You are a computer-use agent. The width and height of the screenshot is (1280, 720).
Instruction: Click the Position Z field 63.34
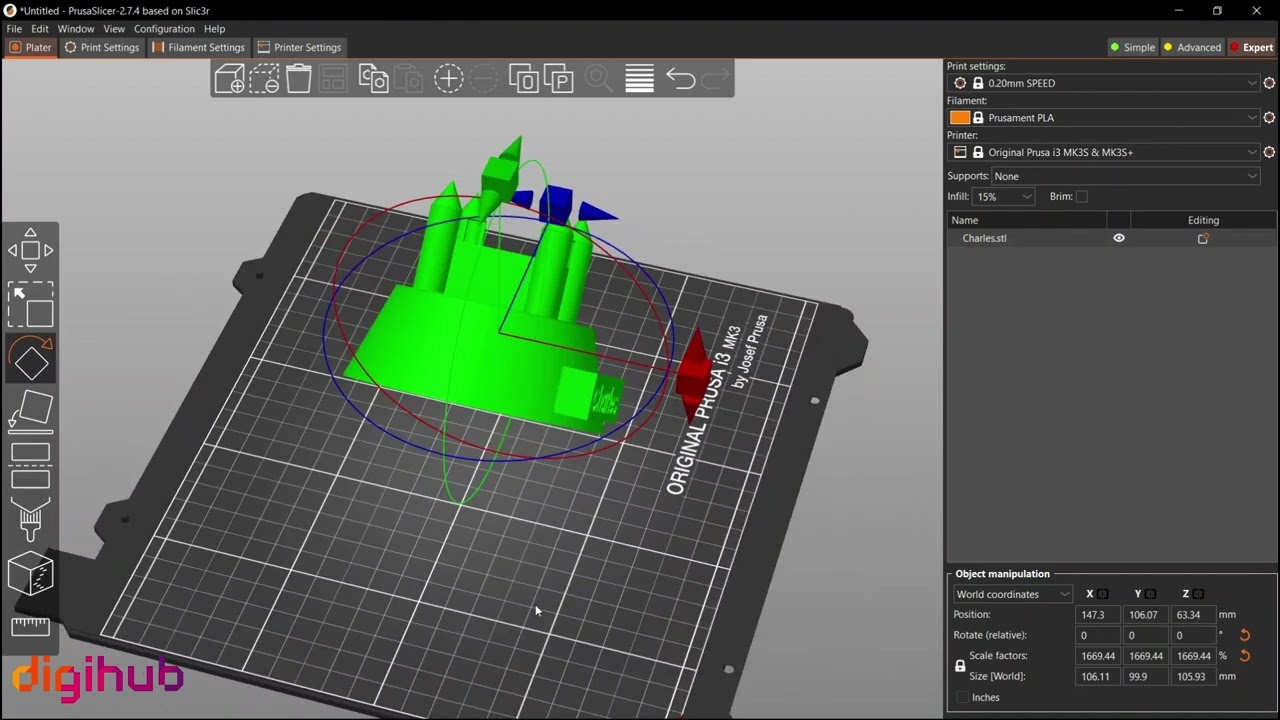1193,615
